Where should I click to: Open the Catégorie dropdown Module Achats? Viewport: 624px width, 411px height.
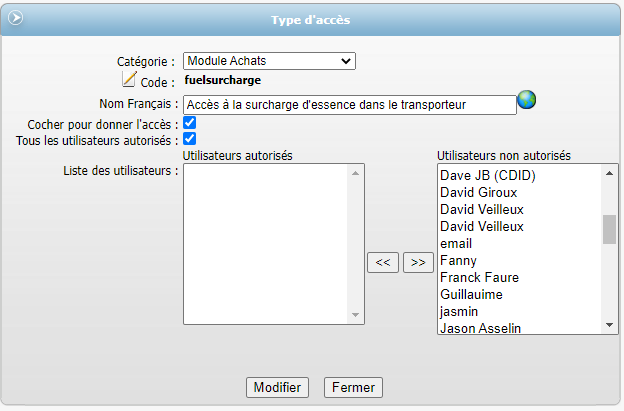point(269,61)
